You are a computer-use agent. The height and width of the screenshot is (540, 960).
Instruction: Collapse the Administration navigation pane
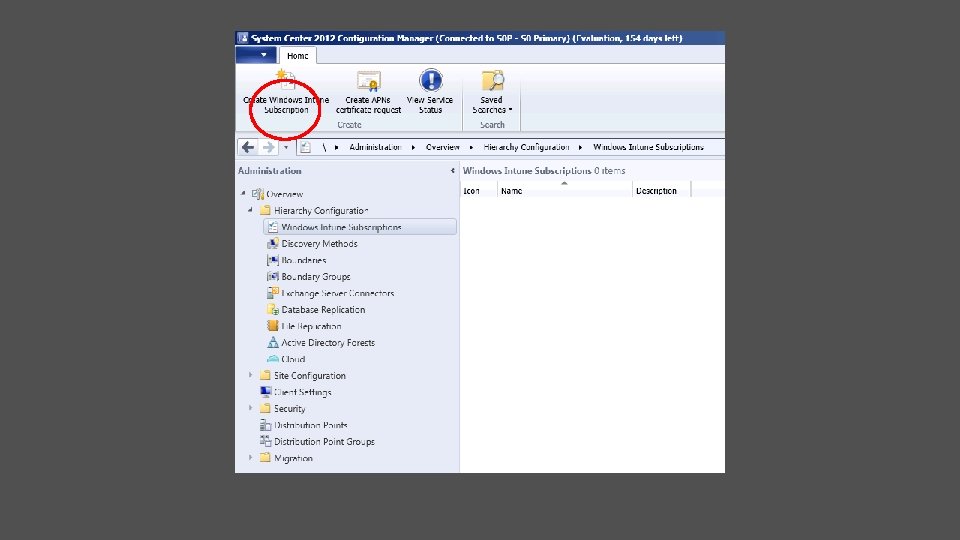[452, 171]
